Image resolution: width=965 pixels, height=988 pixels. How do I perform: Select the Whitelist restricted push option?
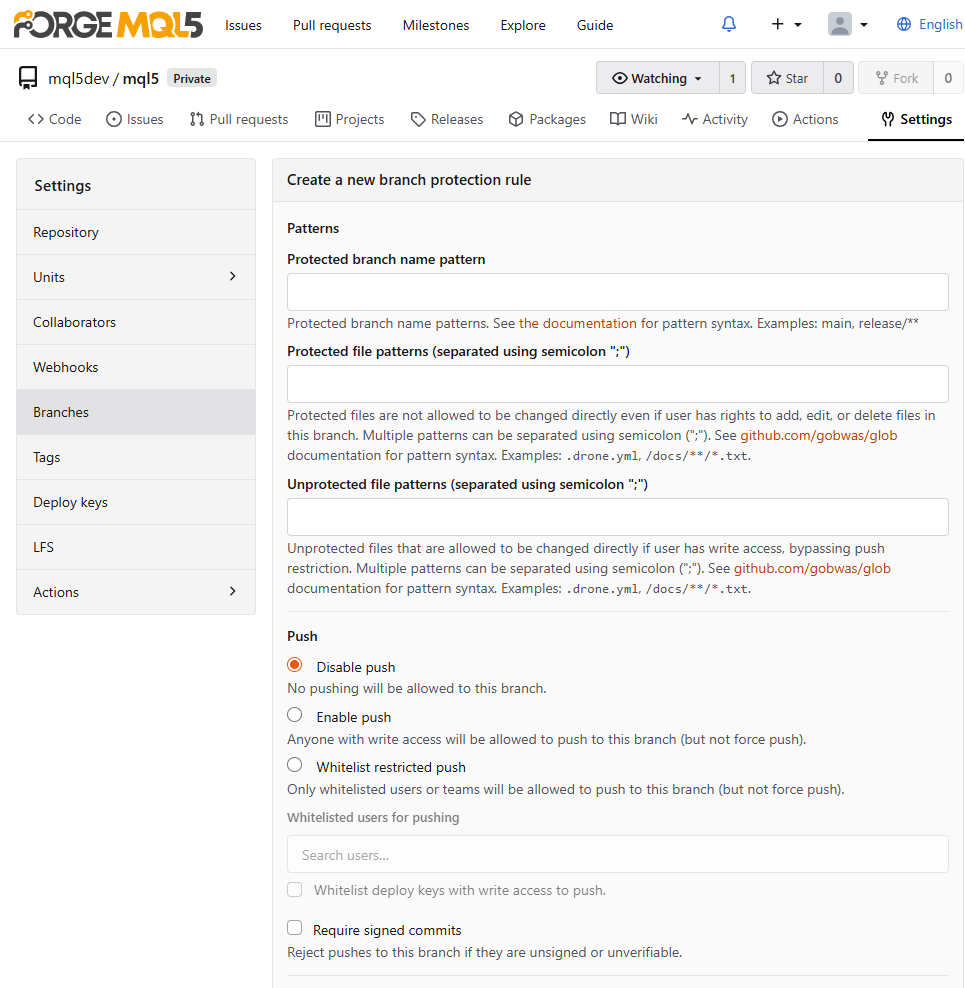(294, 765)
